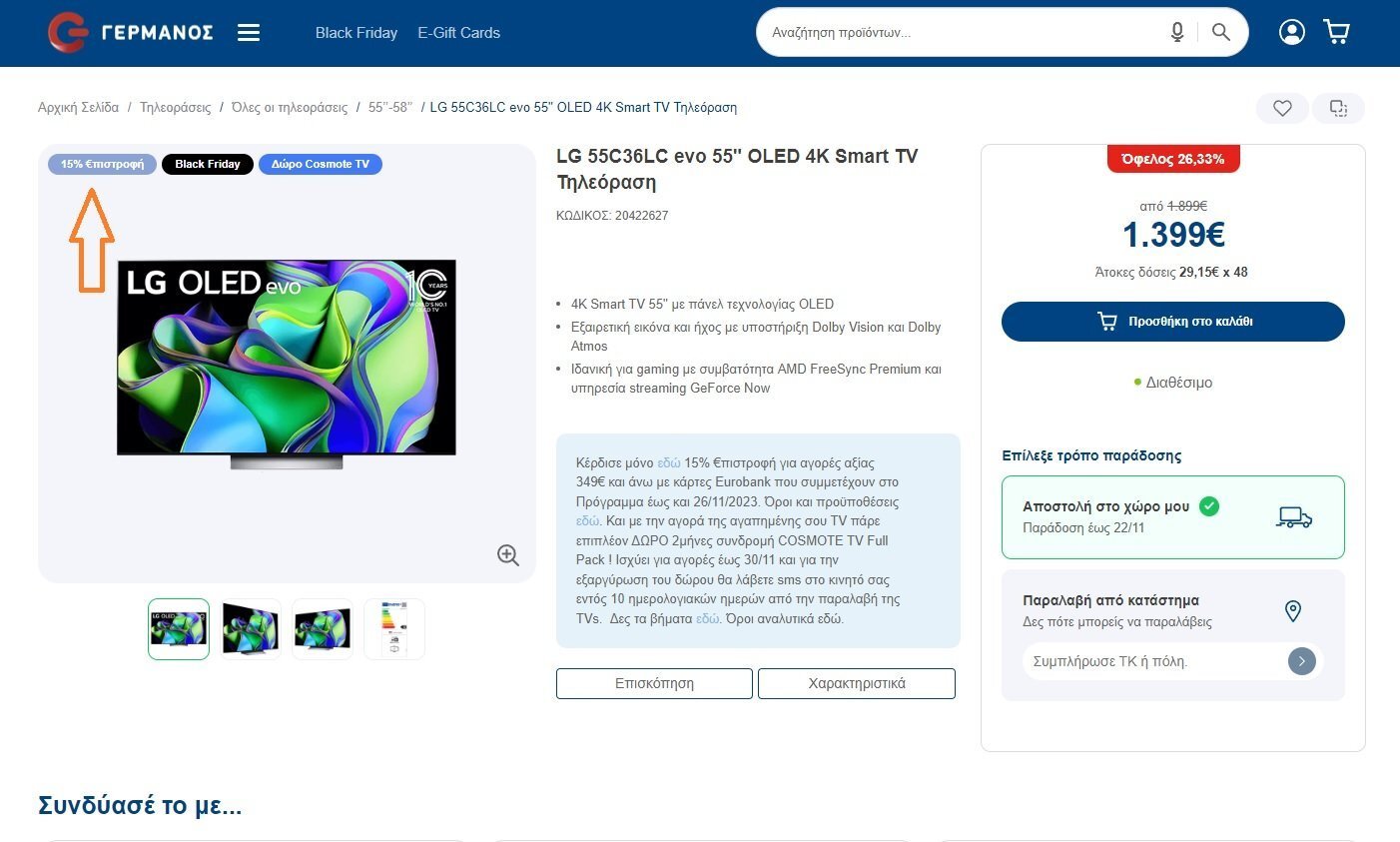Go to Αρχική Σελίδα breadcrumb
Viewport: 1400px width, 842px height.
coord(78,107)
